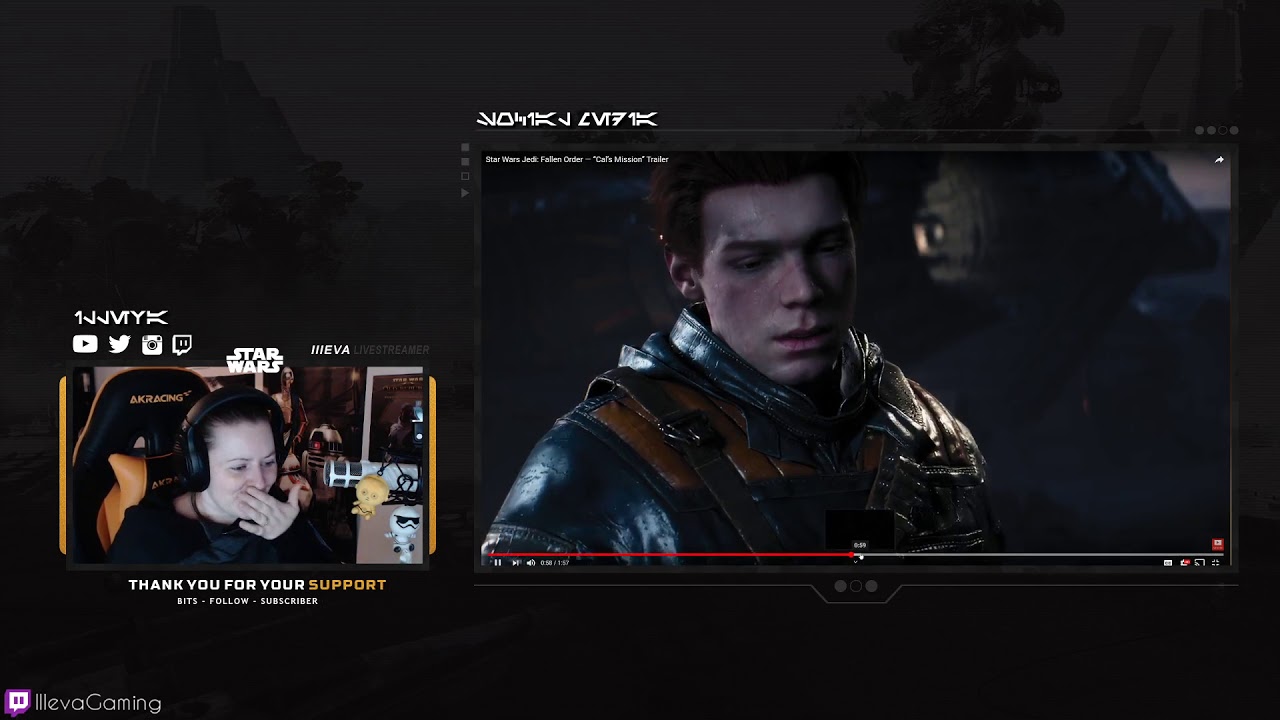Click the IllevaGaming channel name
Image resolution: width=1280 pixels, height=720 pixels.
point(98,703)
